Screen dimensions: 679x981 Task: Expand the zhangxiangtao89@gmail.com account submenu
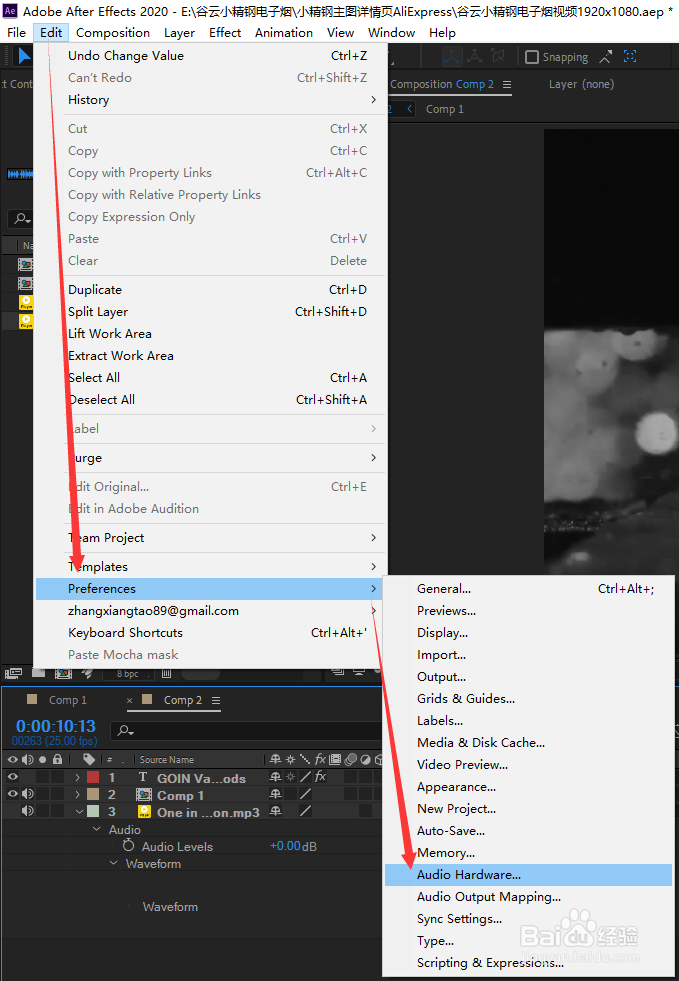coord(211,611)
